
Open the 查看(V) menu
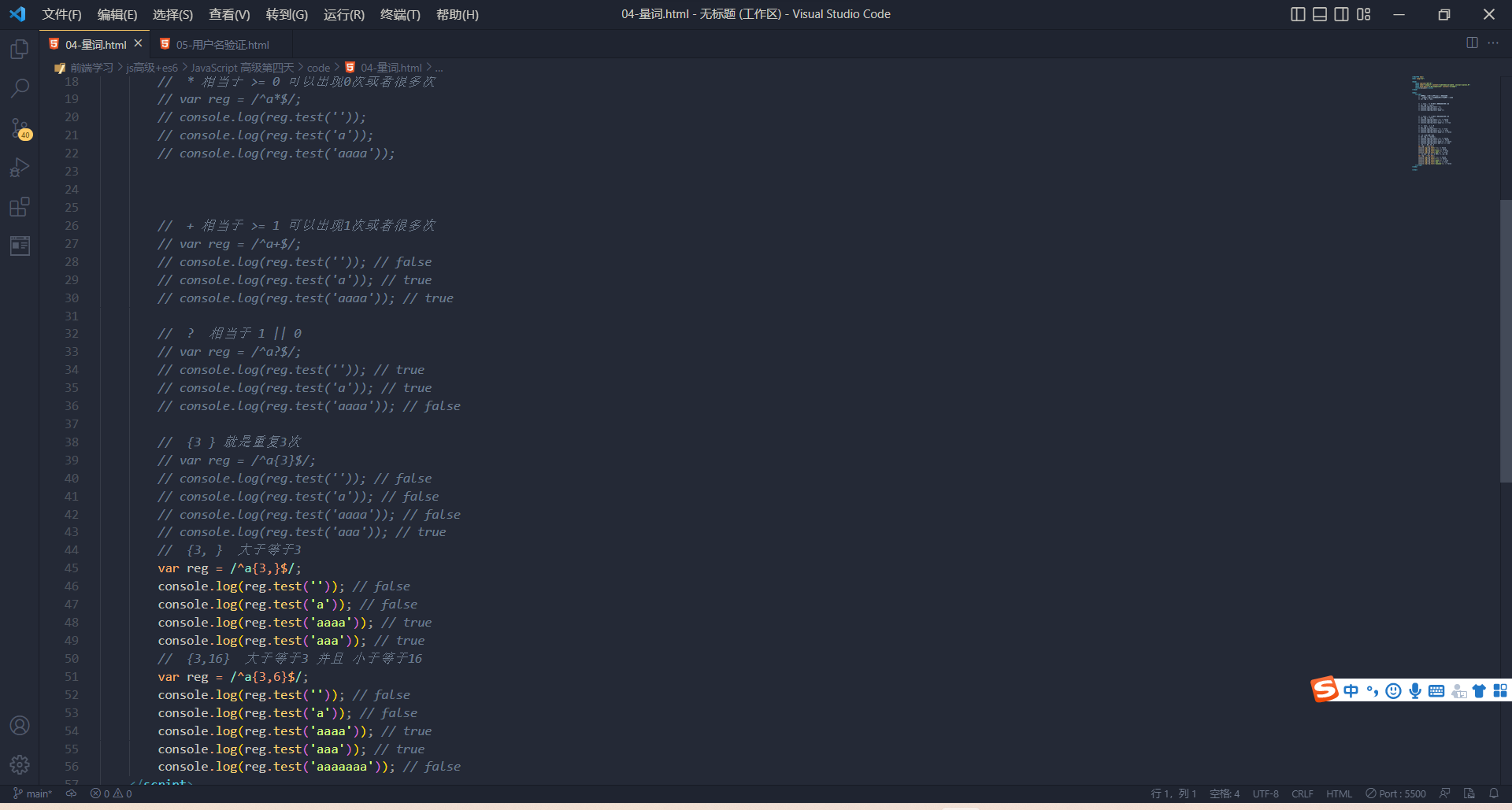229,14
